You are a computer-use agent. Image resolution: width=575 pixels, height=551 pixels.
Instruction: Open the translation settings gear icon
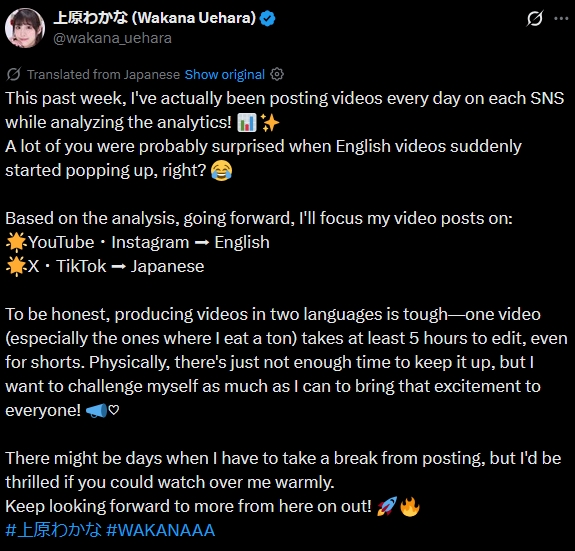pos(277,74)
